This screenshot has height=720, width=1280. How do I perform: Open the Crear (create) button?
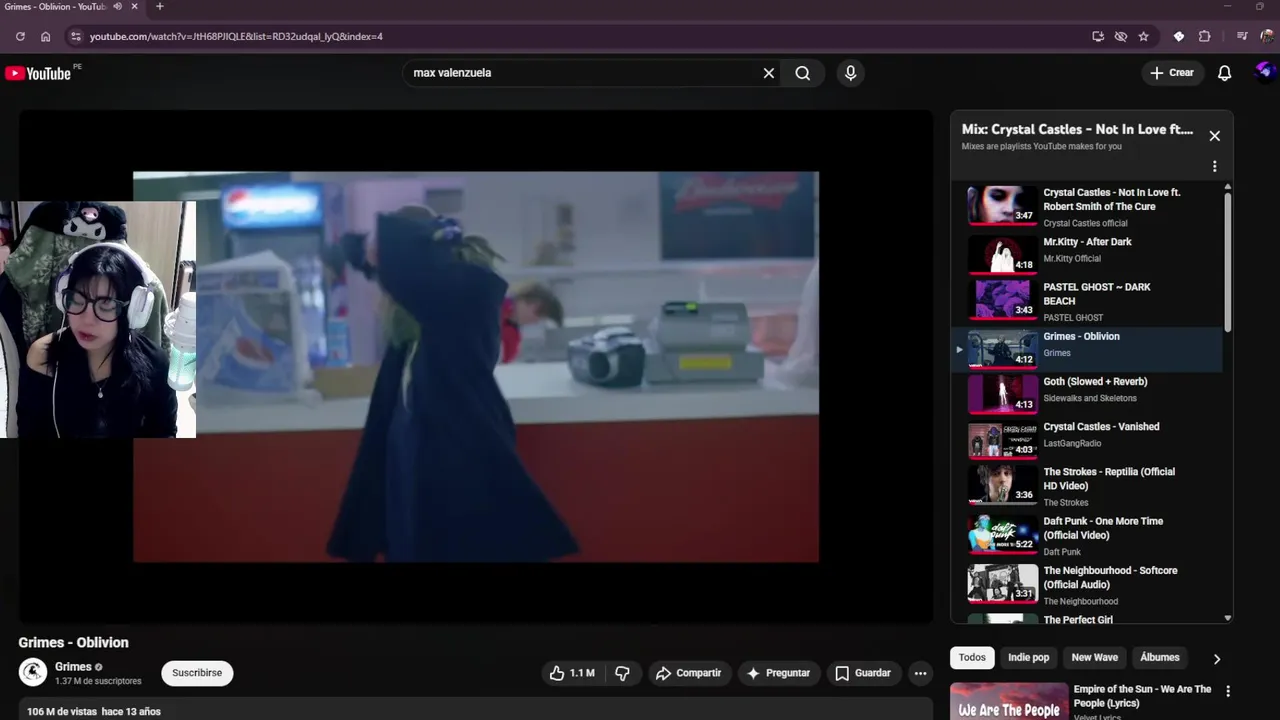tap(1171, 73)
